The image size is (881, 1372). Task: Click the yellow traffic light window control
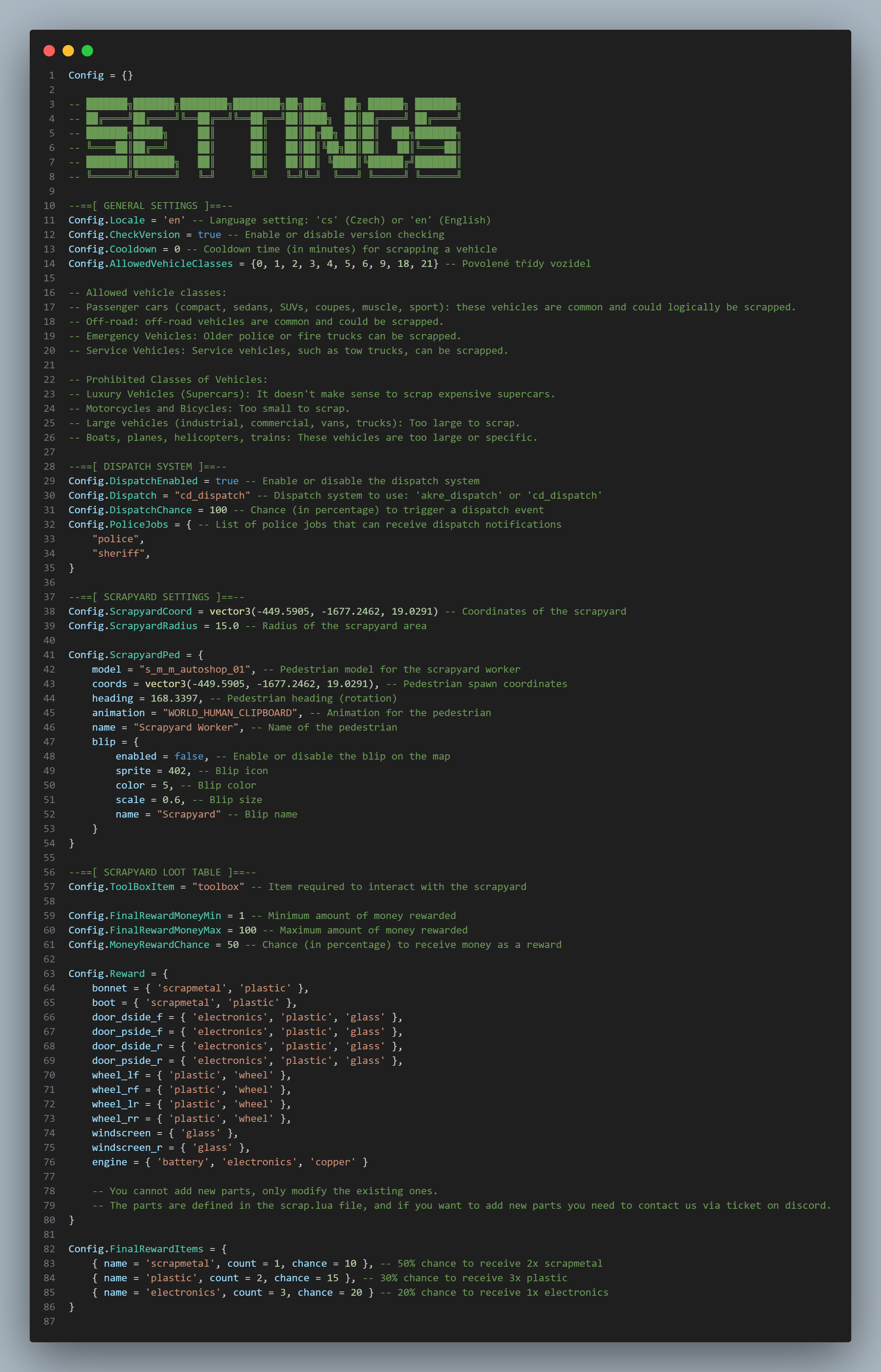[68, 50]
